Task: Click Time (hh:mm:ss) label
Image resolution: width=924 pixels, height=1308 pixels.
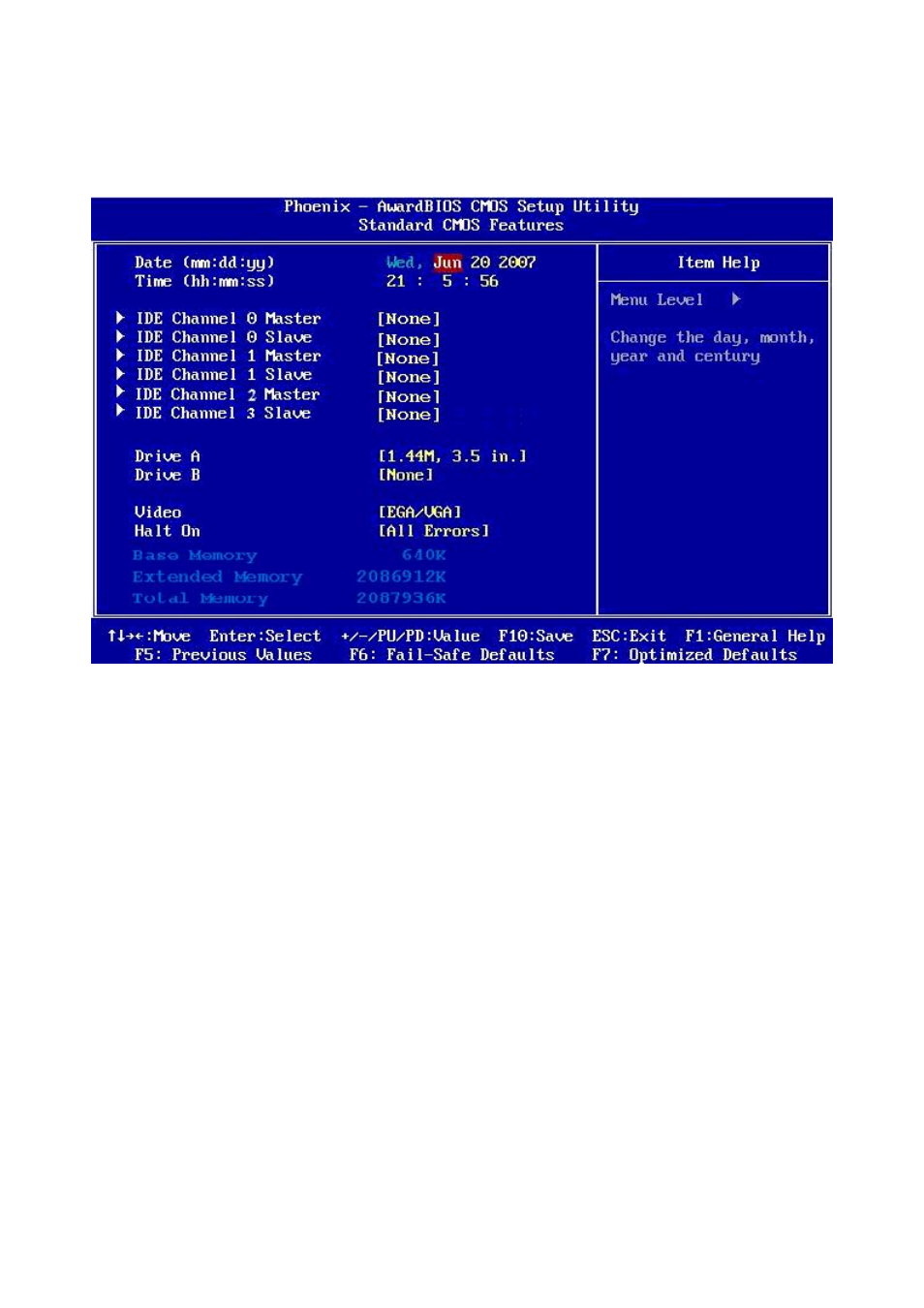Action: pyautogui.click(x=204, y=281)
